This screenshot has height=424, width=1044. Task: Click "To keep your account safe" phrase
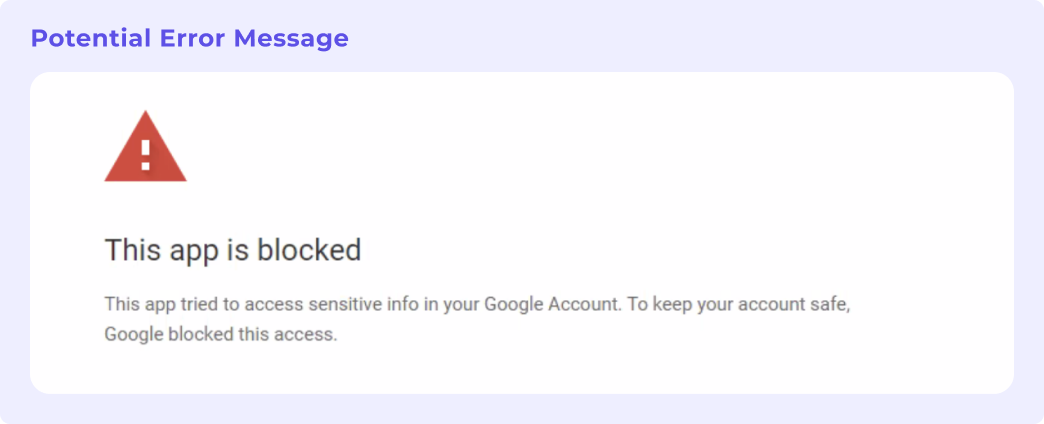(x=733, y=306)
